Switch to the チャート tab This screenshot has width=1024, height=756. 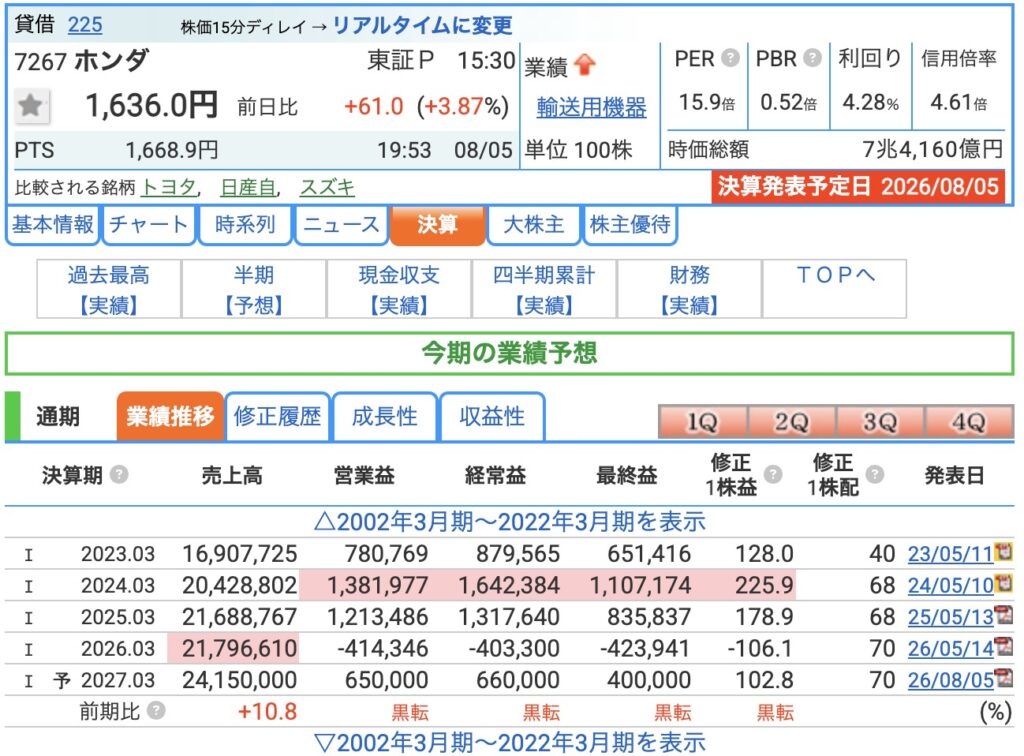[x=149, y=225]
